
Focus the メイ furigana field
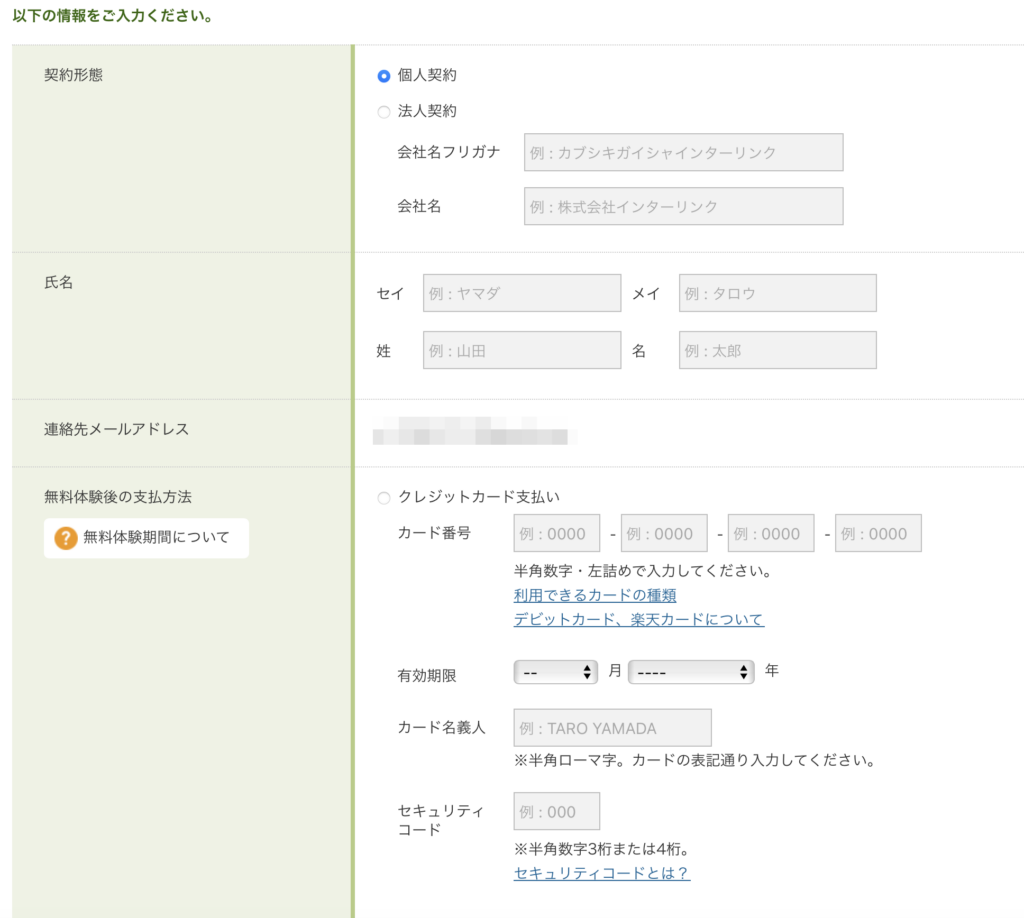point(778,293)
